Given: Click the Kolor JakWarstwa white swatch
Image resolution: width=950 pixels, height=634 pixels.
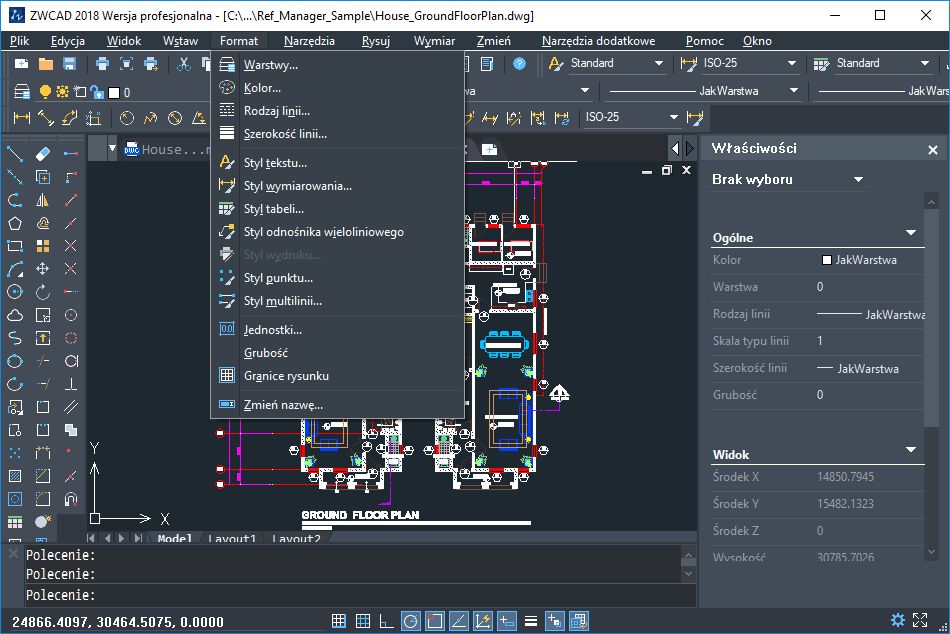Looking at the screenshot, I should pos(826,260).
